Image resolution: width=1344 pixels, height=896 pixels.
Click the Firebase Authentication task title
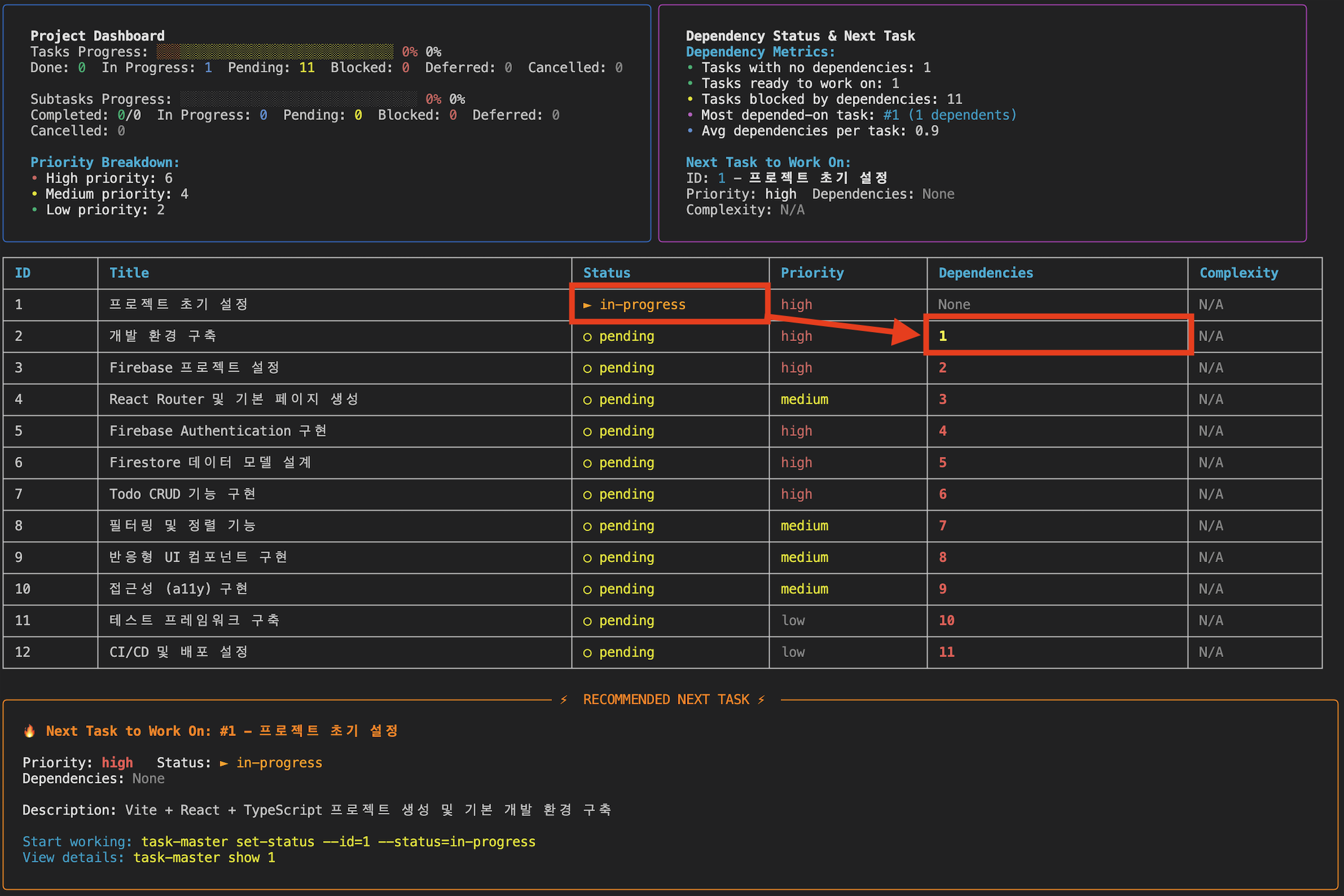217,431
